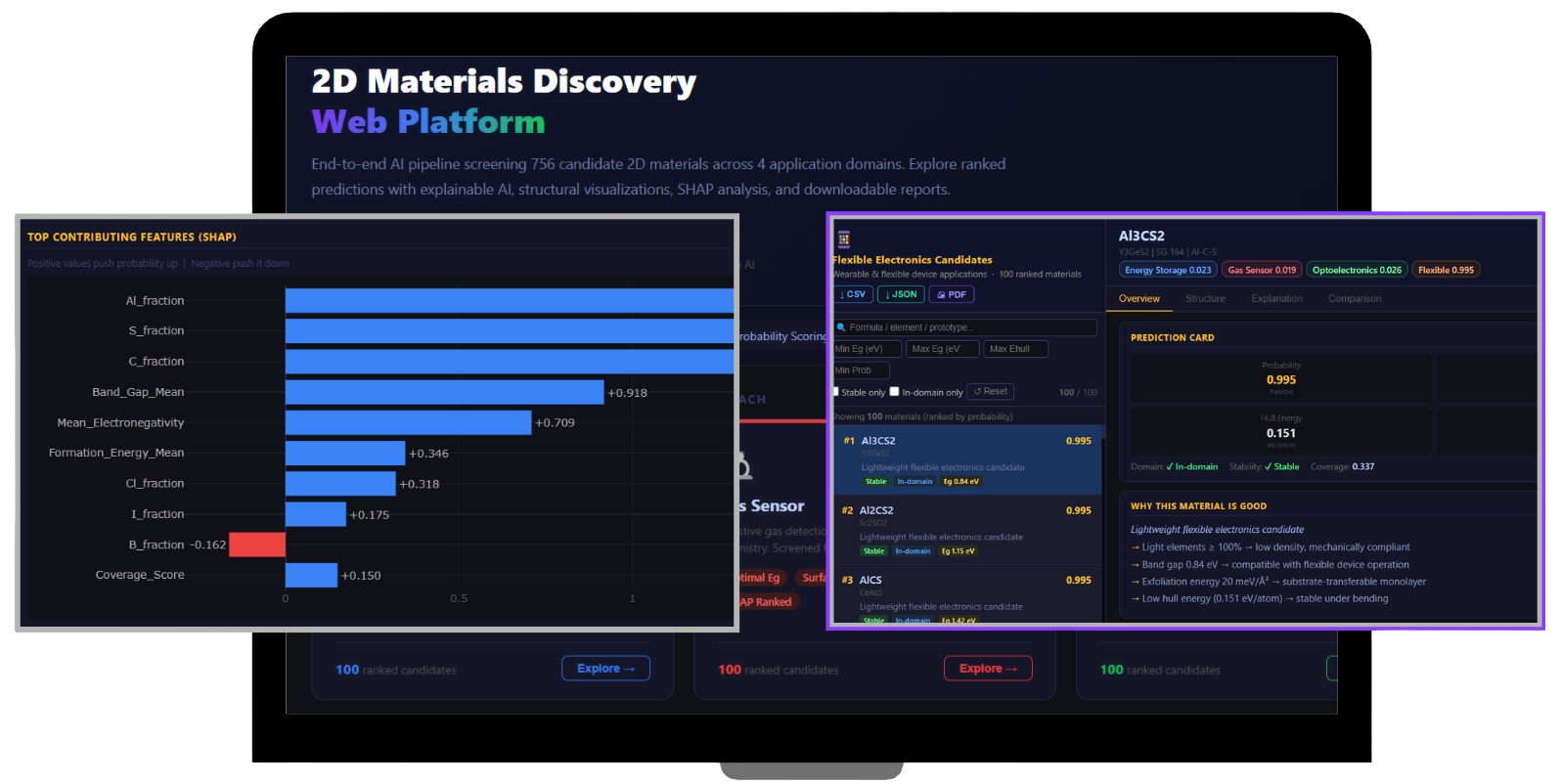Click the Band_Gap_Mean +0.918 bar
Viewport: 1561px width, 784px height.
pyautogui.click(x=444, y=392)
